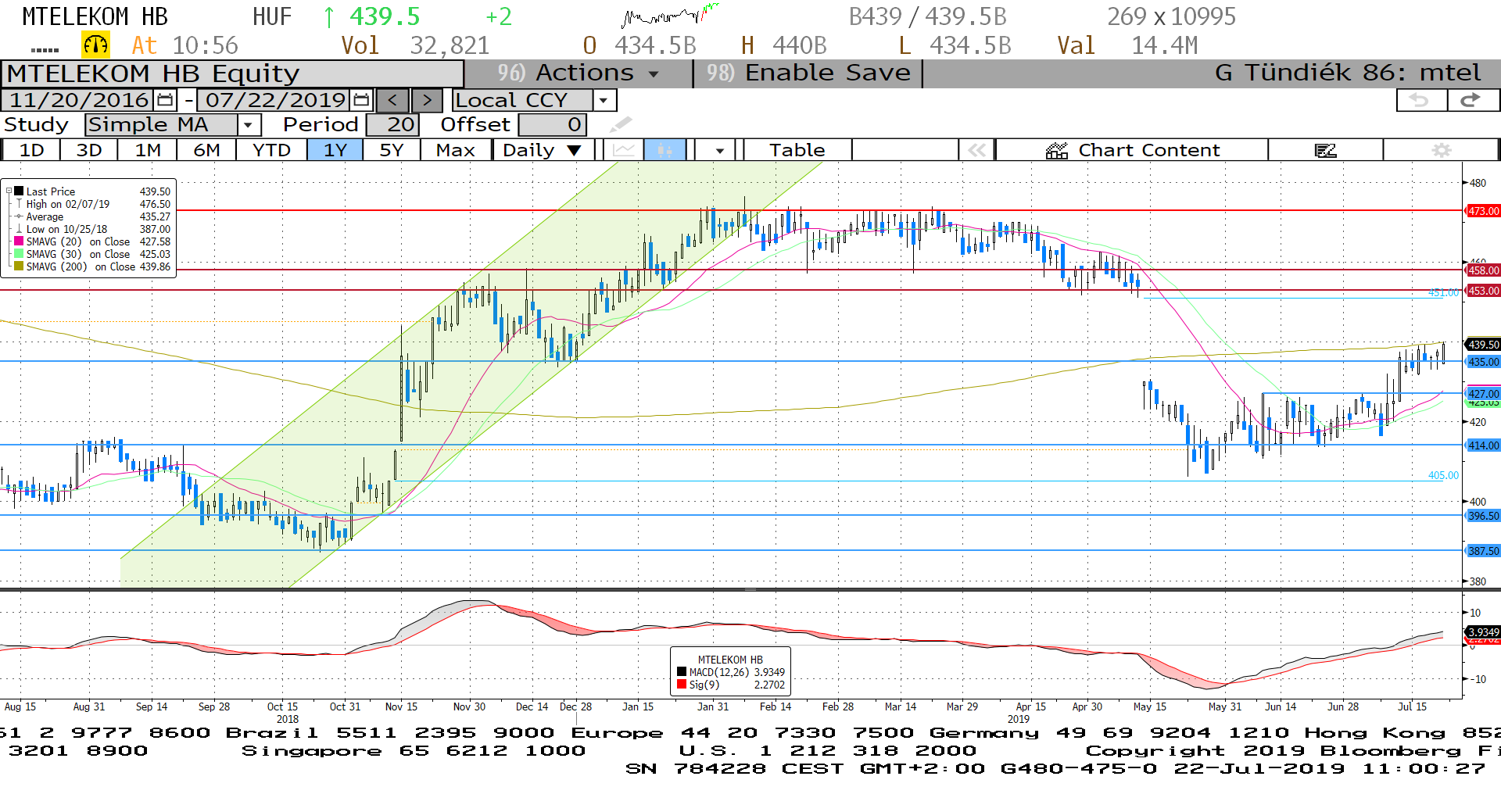Collapse the Last Price legend tree
This screenshot has width=1501, height=812.
[x=9, y=191]
